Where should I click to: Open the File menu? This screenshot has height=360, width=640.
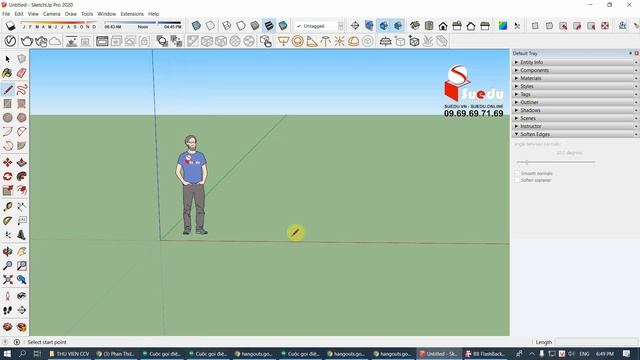pos(6,14)
